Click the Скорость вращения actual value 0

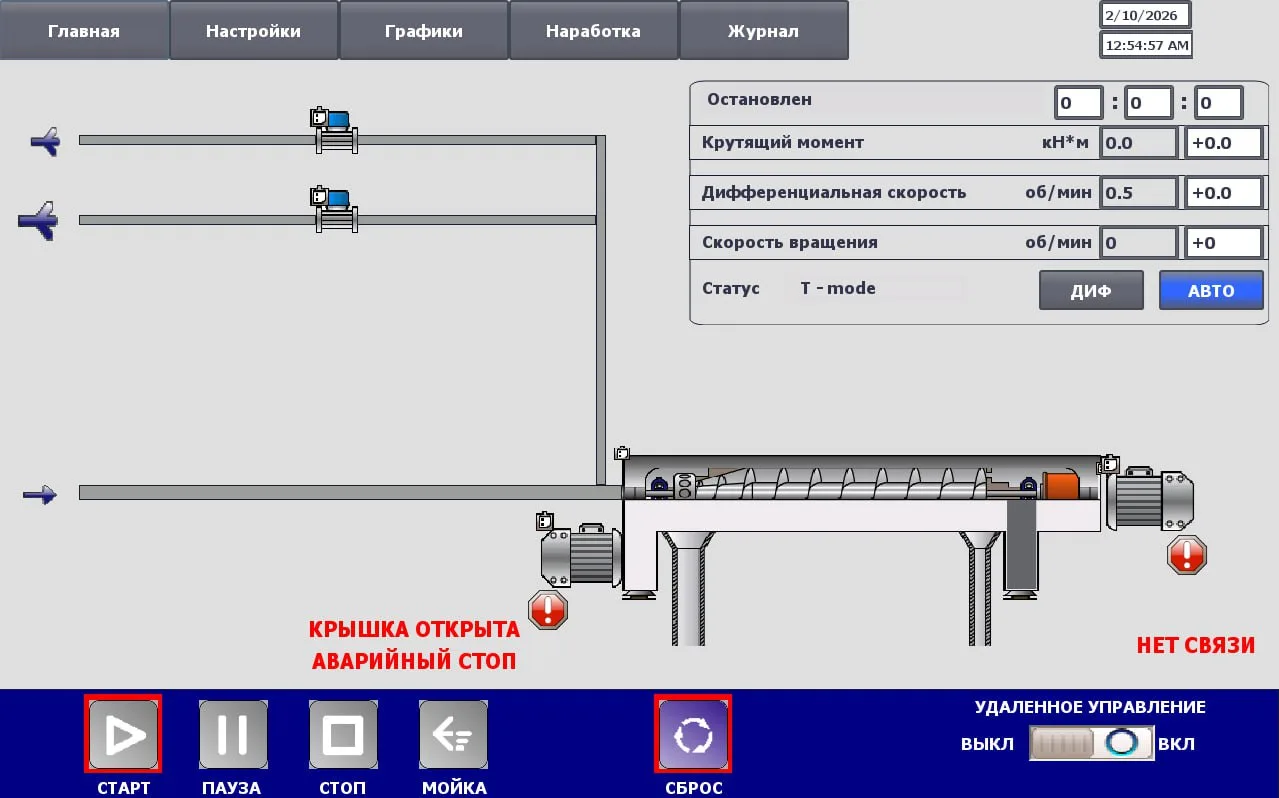pyautogui.click(x=1139, y=242)
